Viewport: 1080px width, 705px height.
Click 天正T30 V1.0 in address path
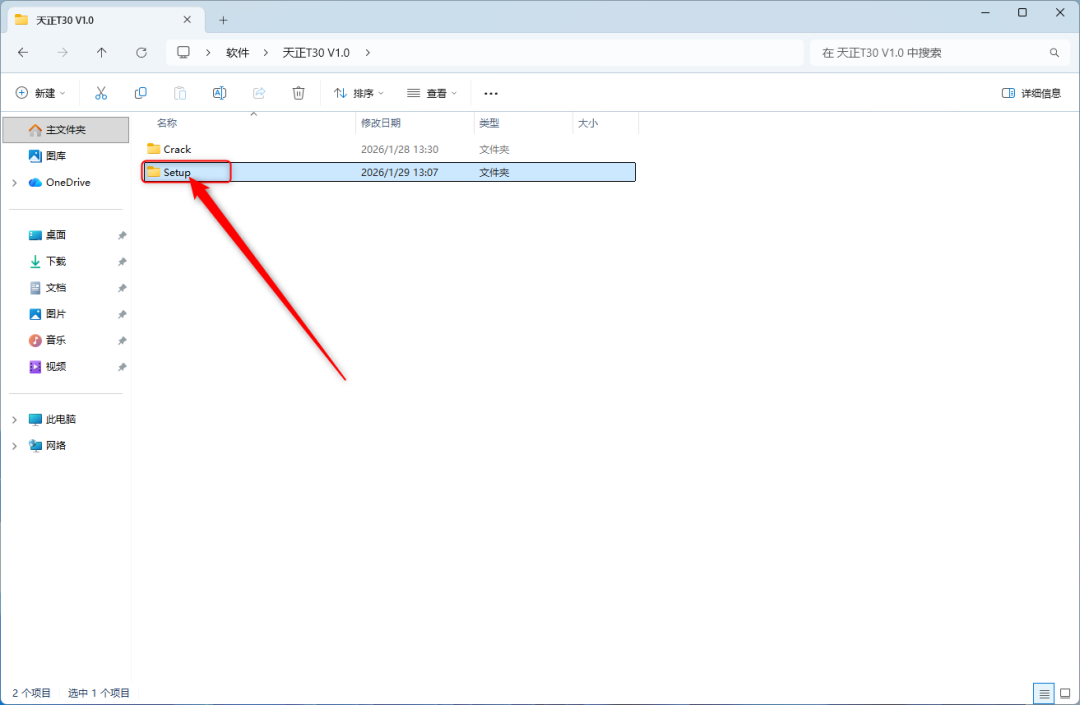[316, 52]
